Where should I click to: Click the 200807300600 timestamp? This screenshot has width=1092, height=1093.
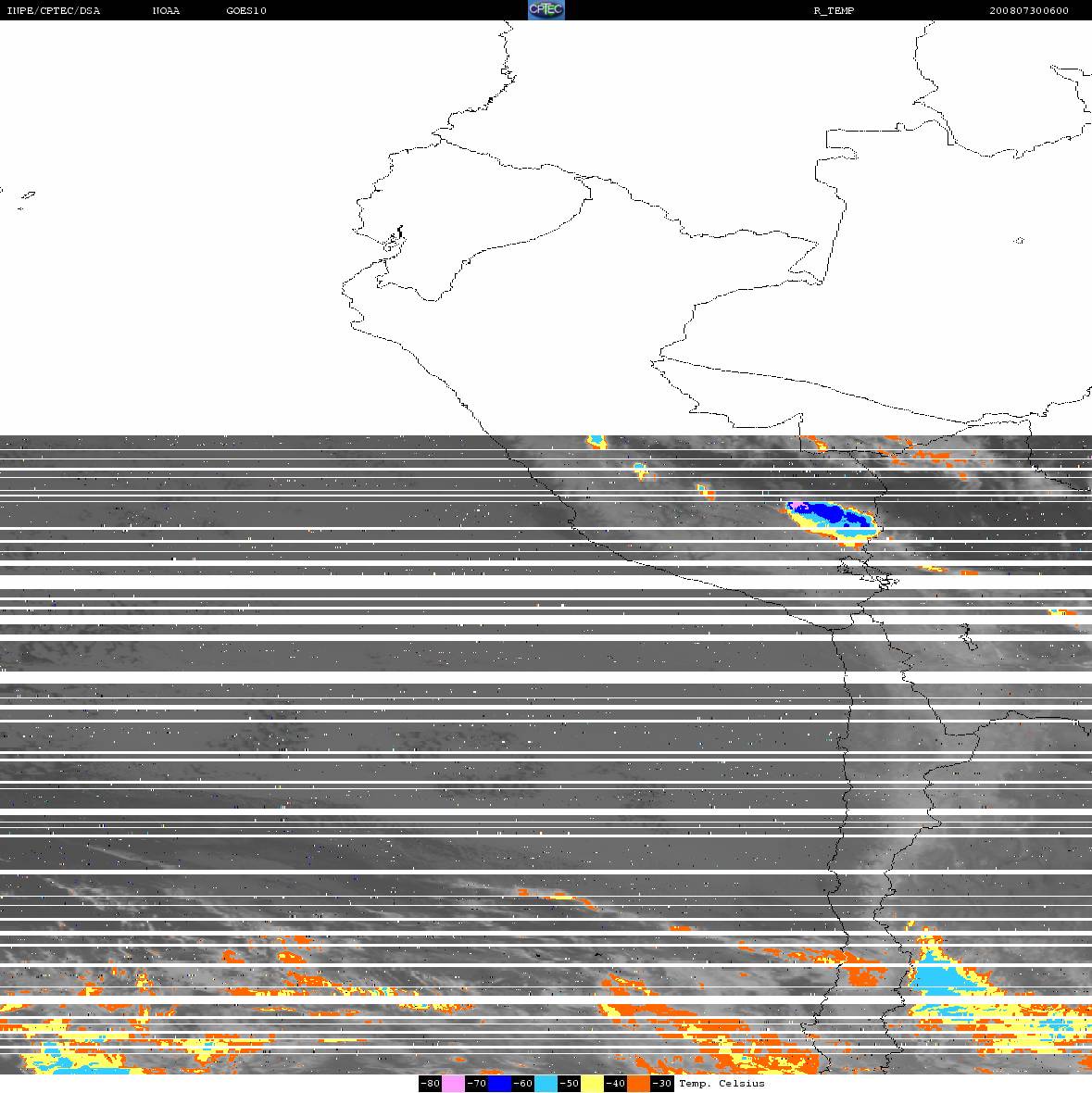1029,10
